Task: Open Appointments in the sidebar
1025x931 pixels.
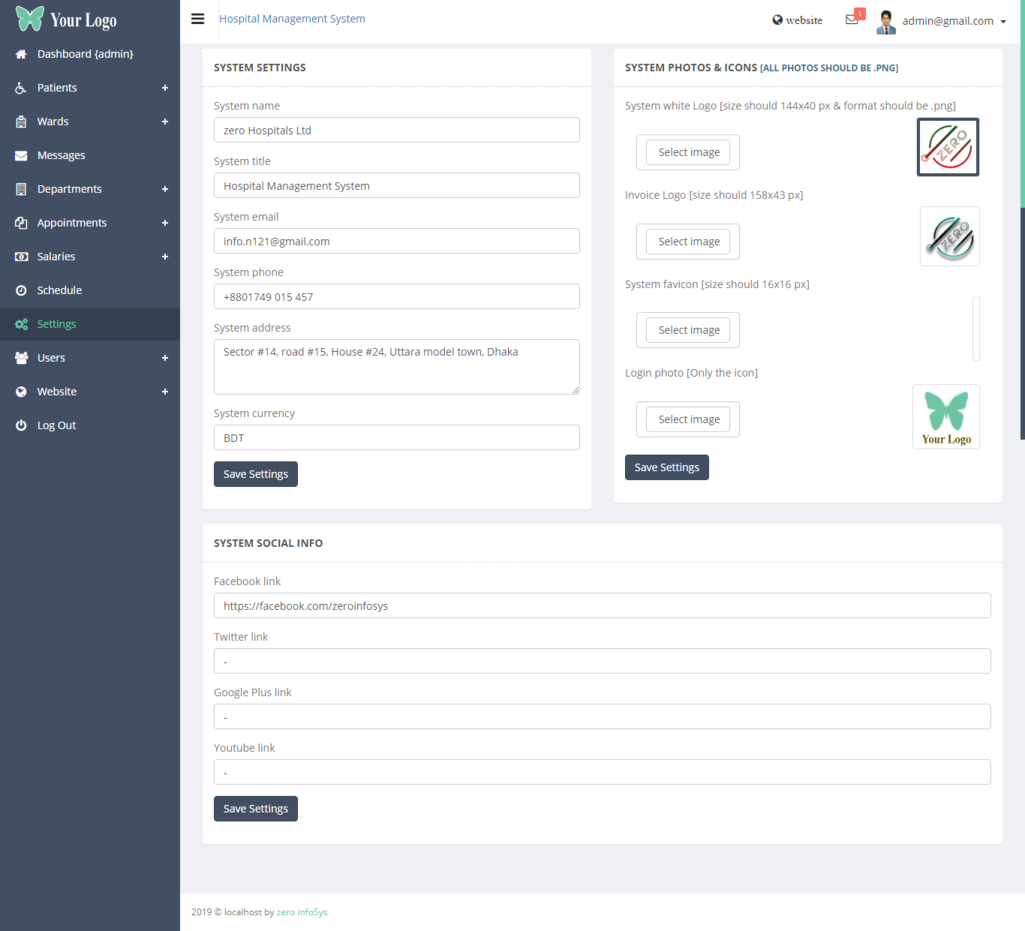Action: pos(72,223)
